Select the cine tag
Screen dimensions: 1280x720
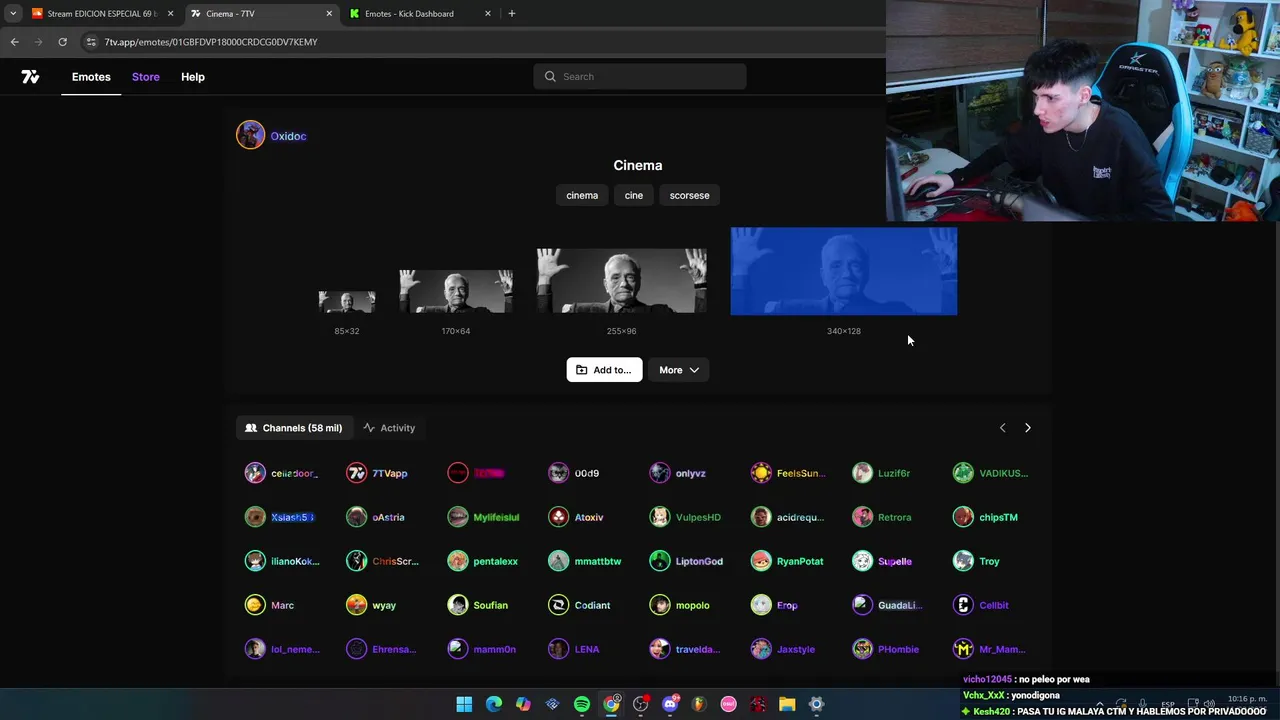click(634, 195)
